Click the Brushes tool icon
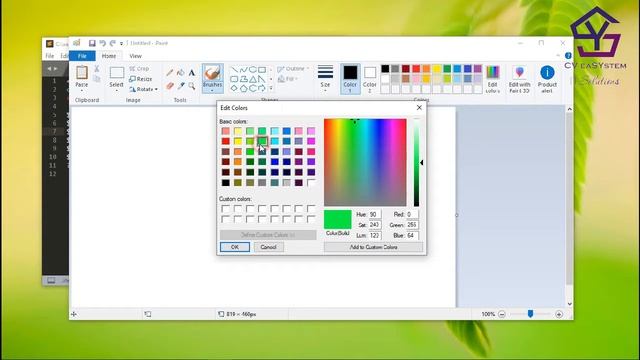The width and height of the screenshot is (640, 360). (x=212, y=73)
